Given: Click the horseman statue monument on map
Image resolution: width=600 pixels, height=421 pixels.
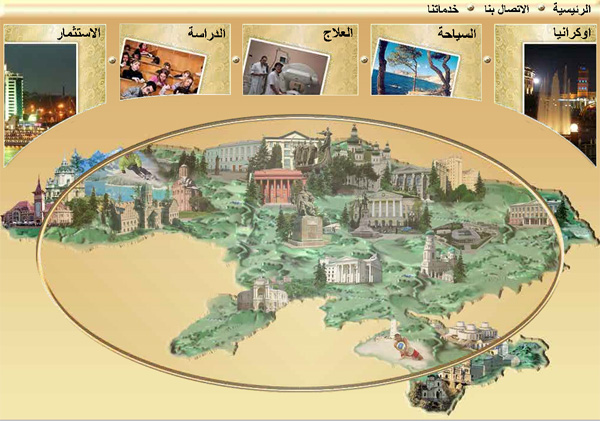Looking at the screenshot, I should (x=307, y=218).
